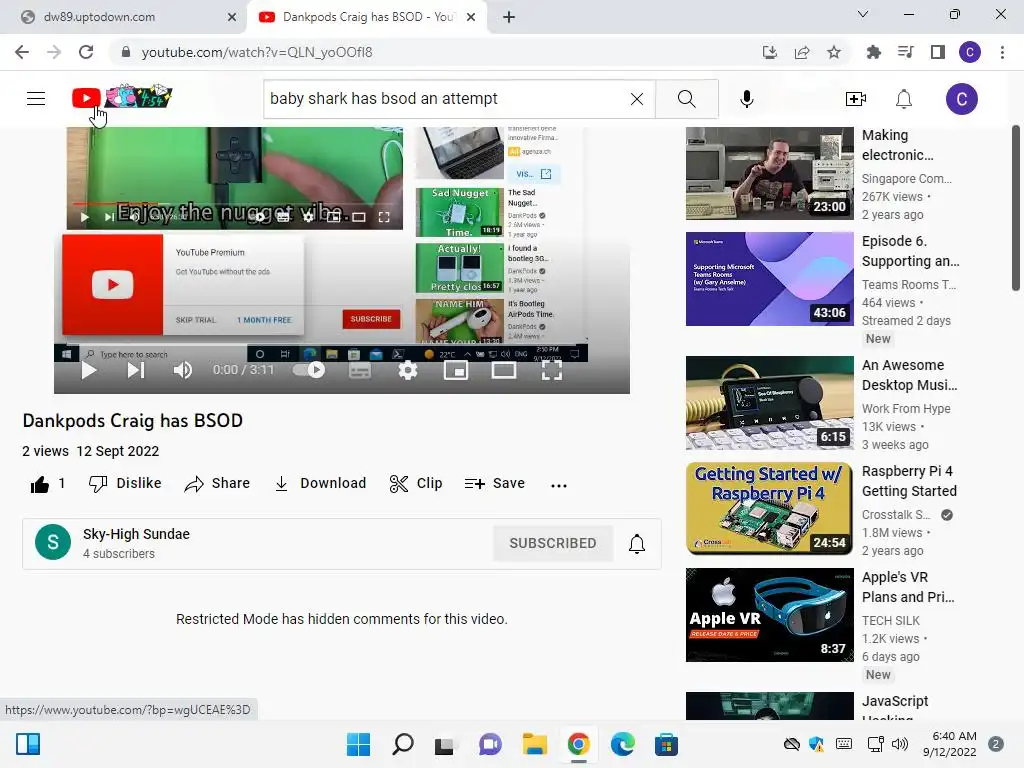Toggle the autoplay switch
This screenshot has width=1024, height=768.
[x=309, y=370]
